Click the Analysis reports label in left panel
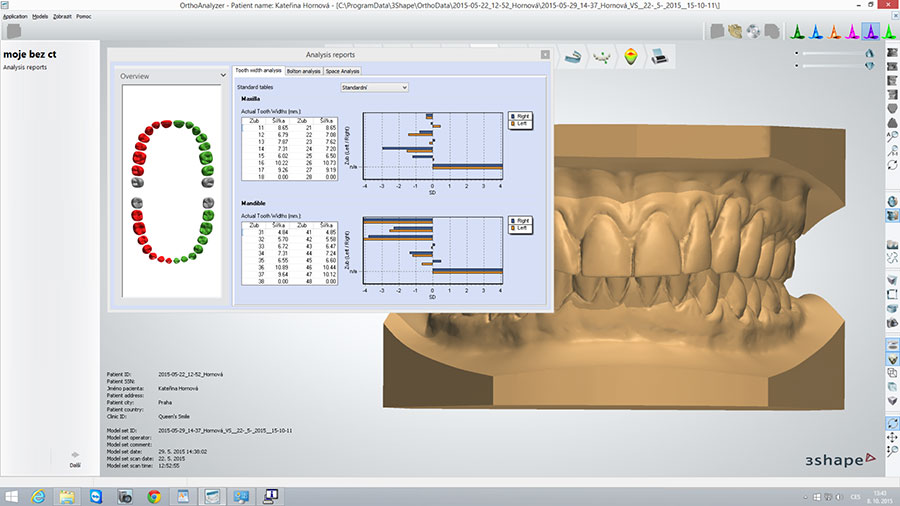 click(25, 67)
